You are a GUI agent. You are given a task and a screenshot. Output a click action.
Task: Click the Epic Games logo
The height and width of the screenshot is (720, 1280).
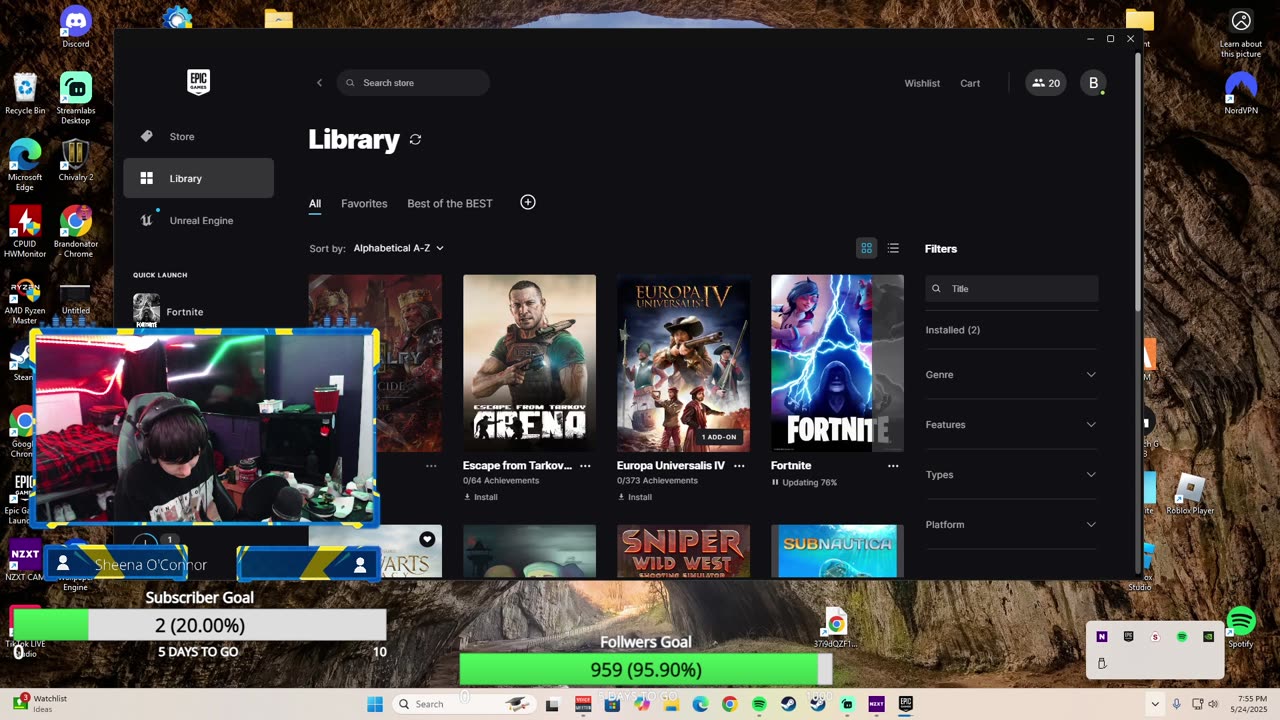point(198,82)
